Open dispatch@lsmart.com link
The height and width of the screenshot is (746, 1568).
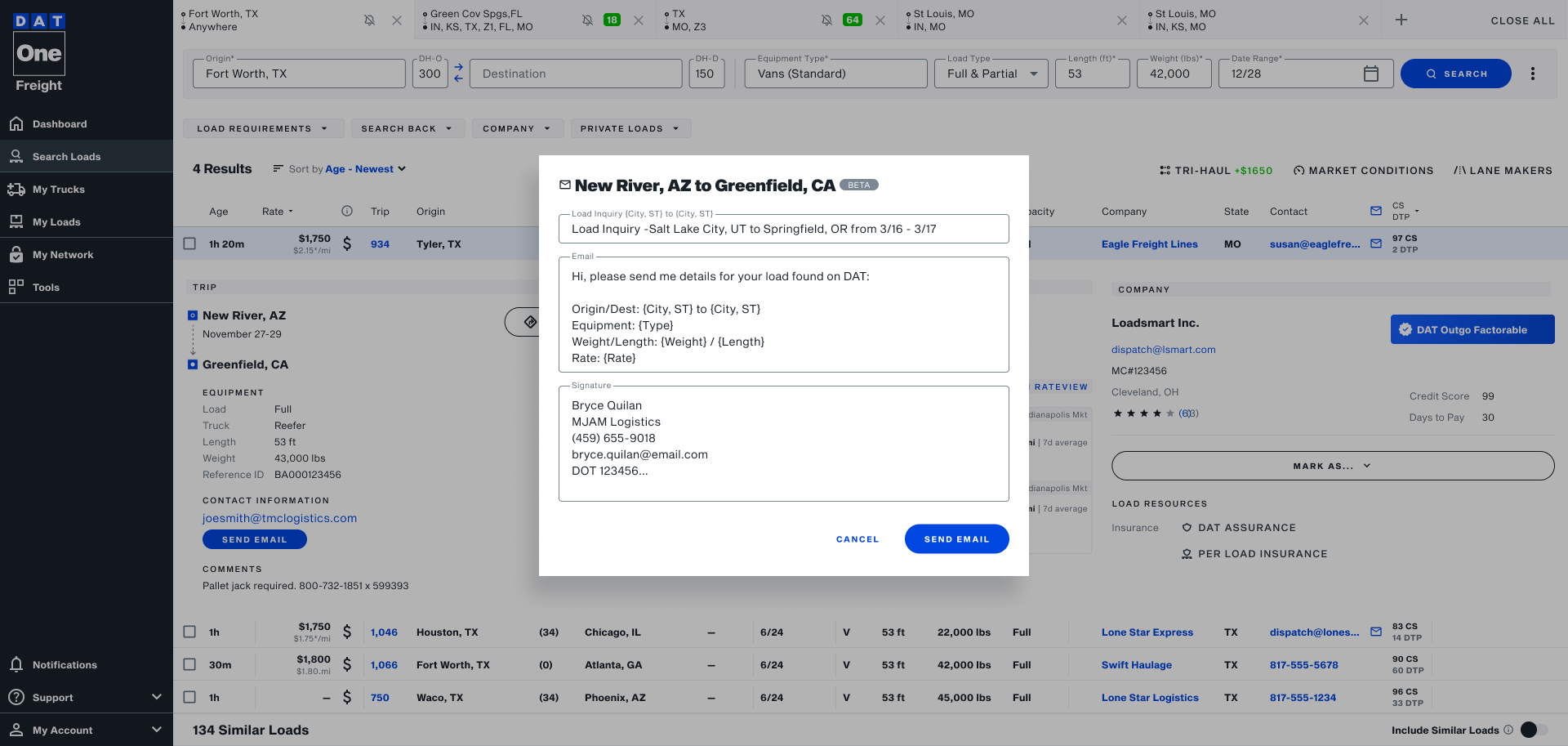[1163, 349]
